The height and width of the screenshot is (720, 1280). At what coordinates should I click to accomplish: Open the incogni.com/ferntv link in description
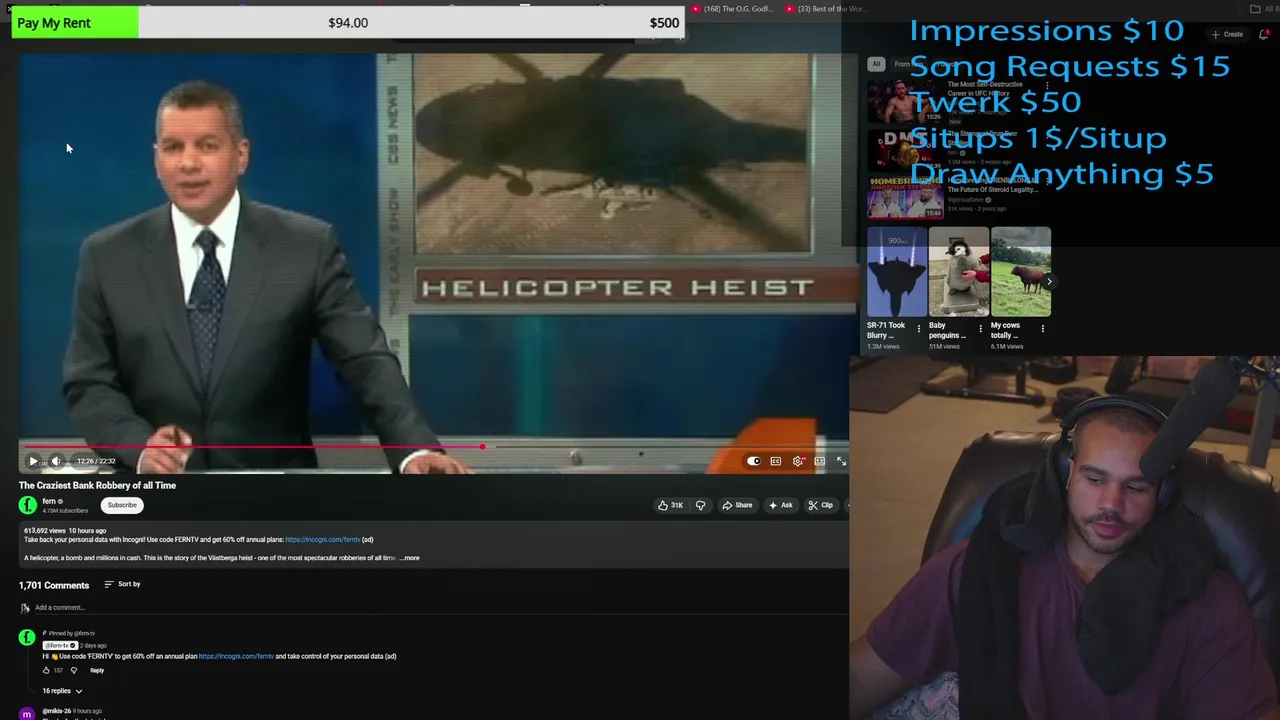[322, 540]
